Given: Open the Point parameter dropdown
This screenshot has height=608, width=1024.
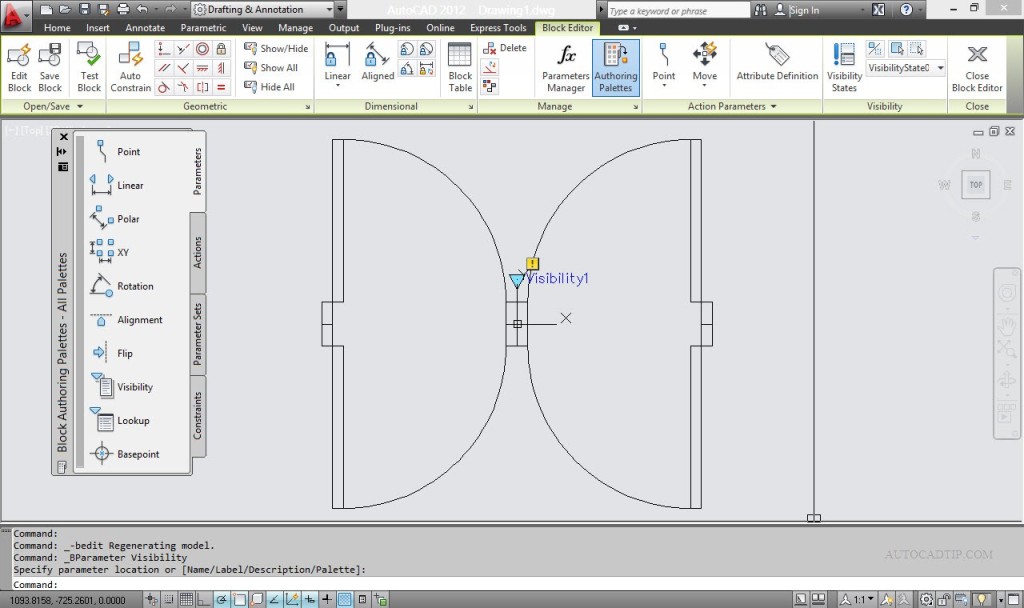Looking at the screenshot, I should point(664,86).
